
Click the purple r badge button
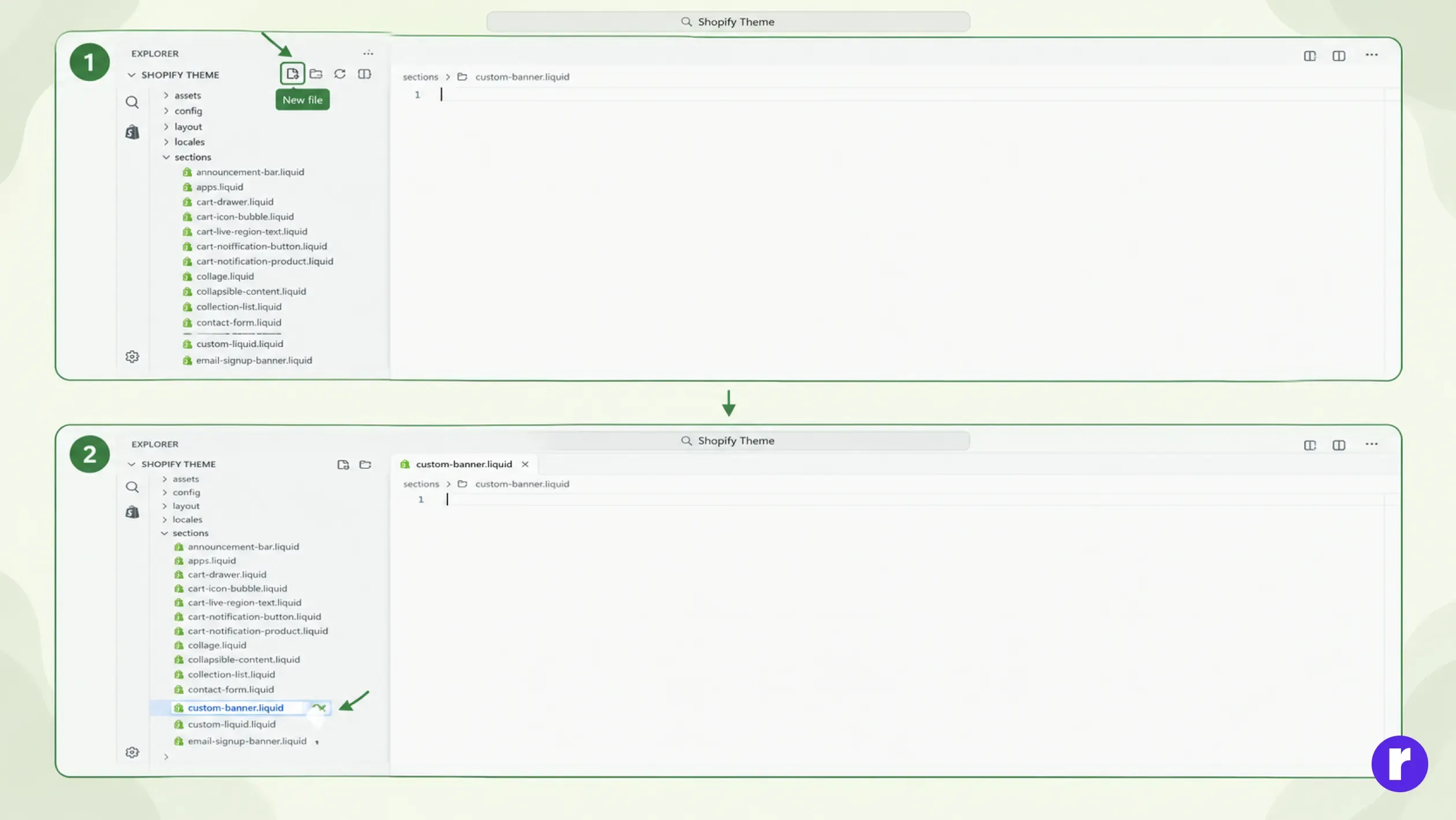1399,764
